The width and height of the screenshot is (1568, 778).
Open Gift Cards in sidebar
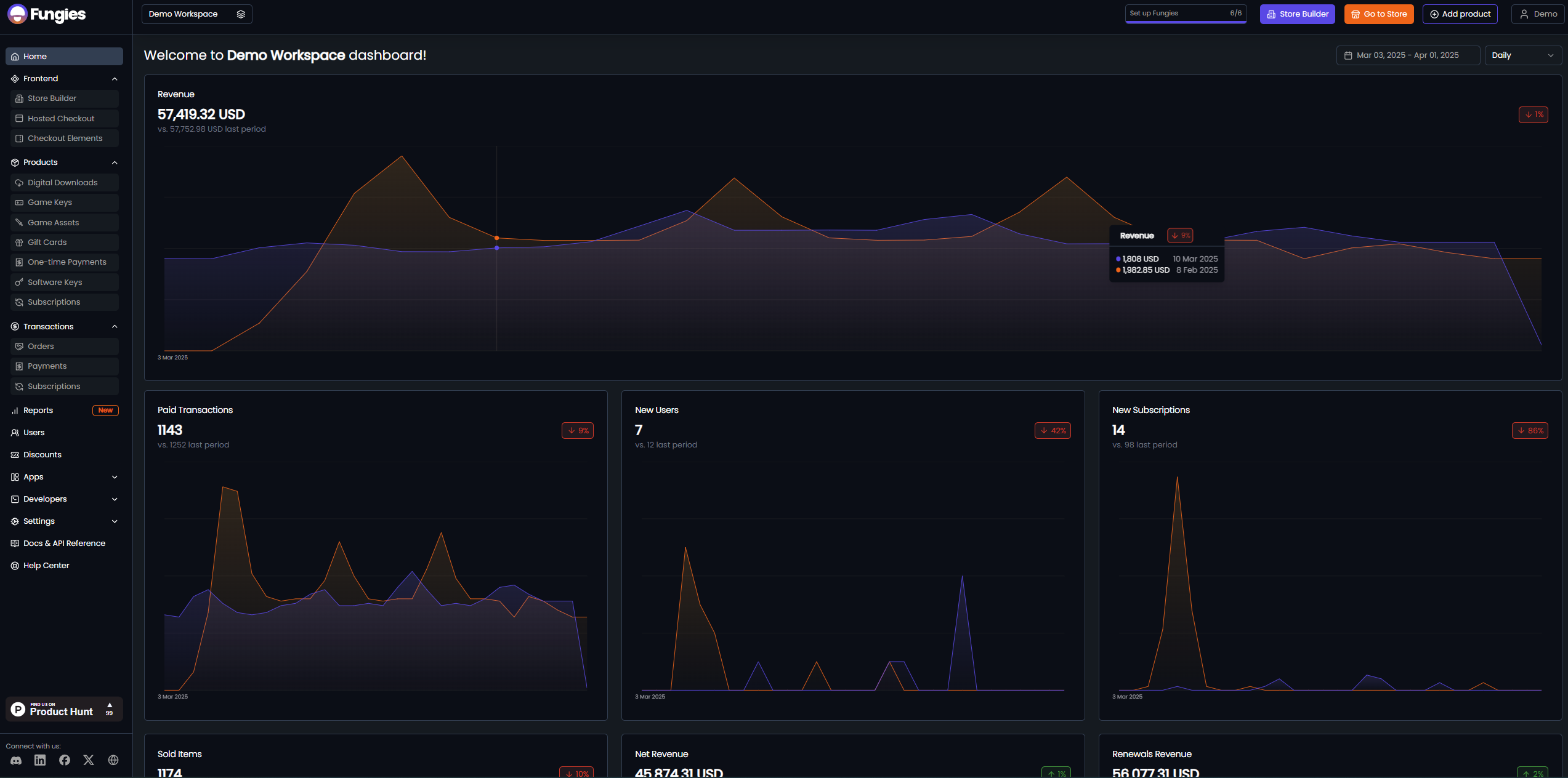[65, 243]
